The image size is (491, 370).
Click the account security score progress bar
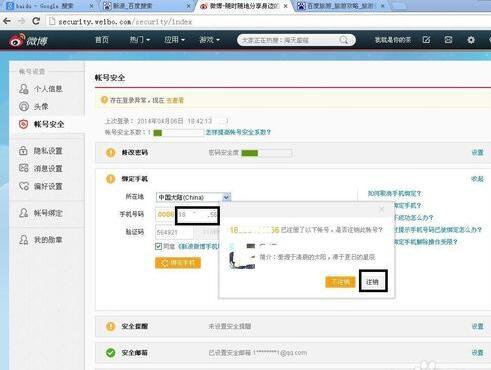point(178,133)
